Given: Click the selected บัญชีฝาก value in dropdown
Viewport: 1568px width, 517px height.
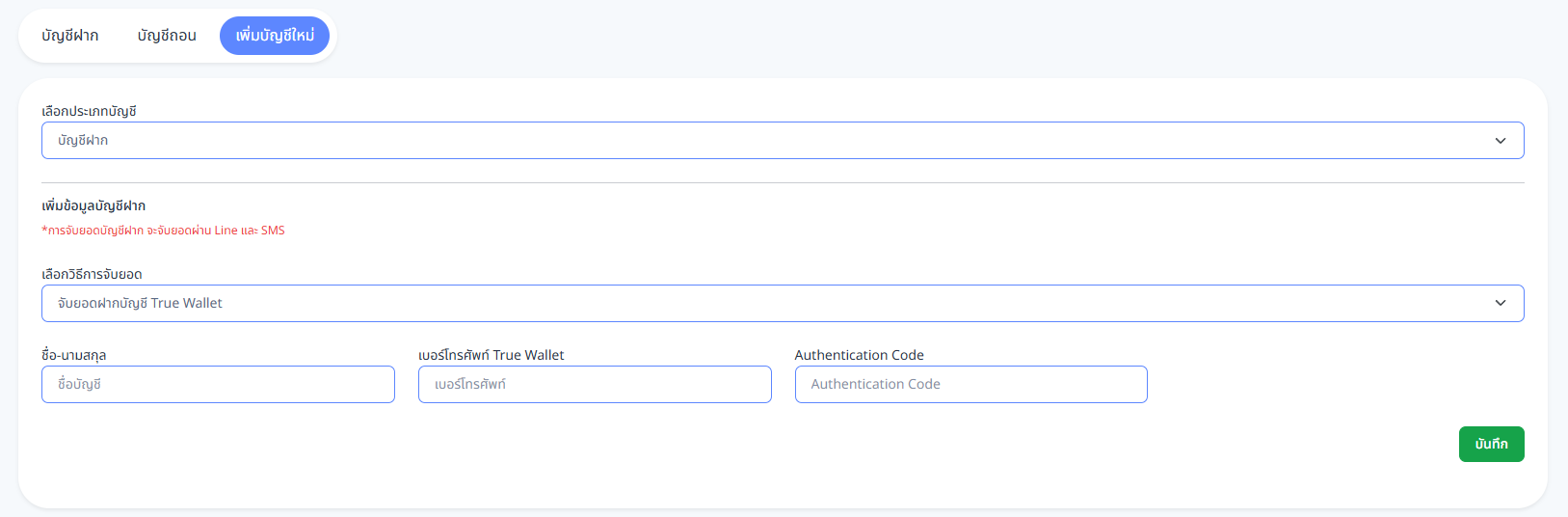Looking at the screenshot, I should pos(83,141).
